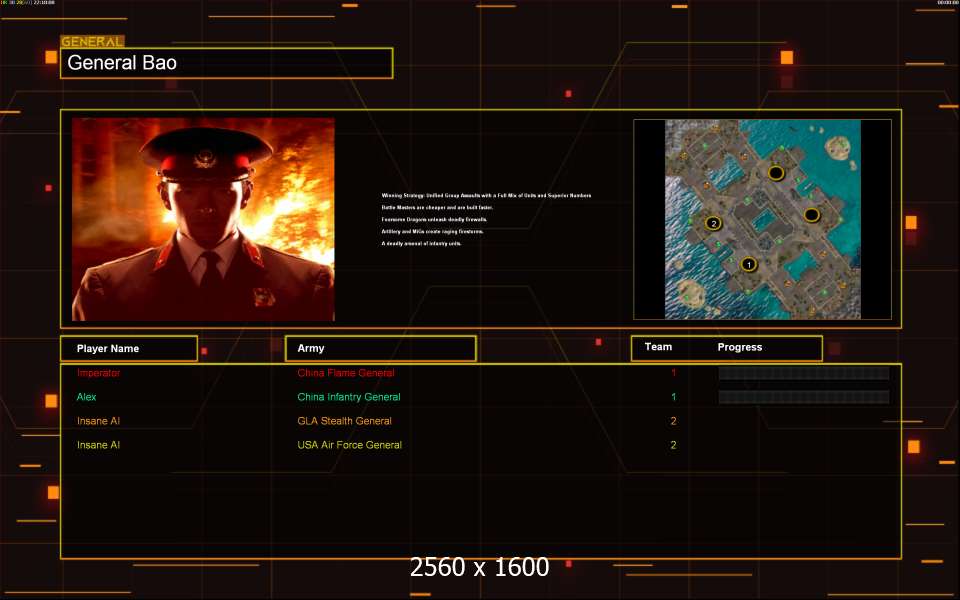Click the USA Air Force General army entry
960x600 pixels.
point(349,445)
